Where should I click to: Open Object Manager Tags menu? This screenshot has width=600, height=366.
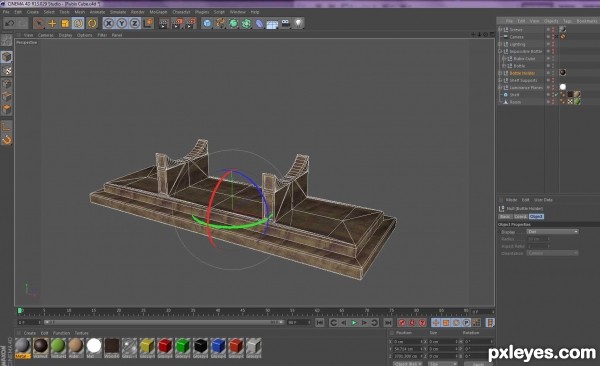pos(567,21)
